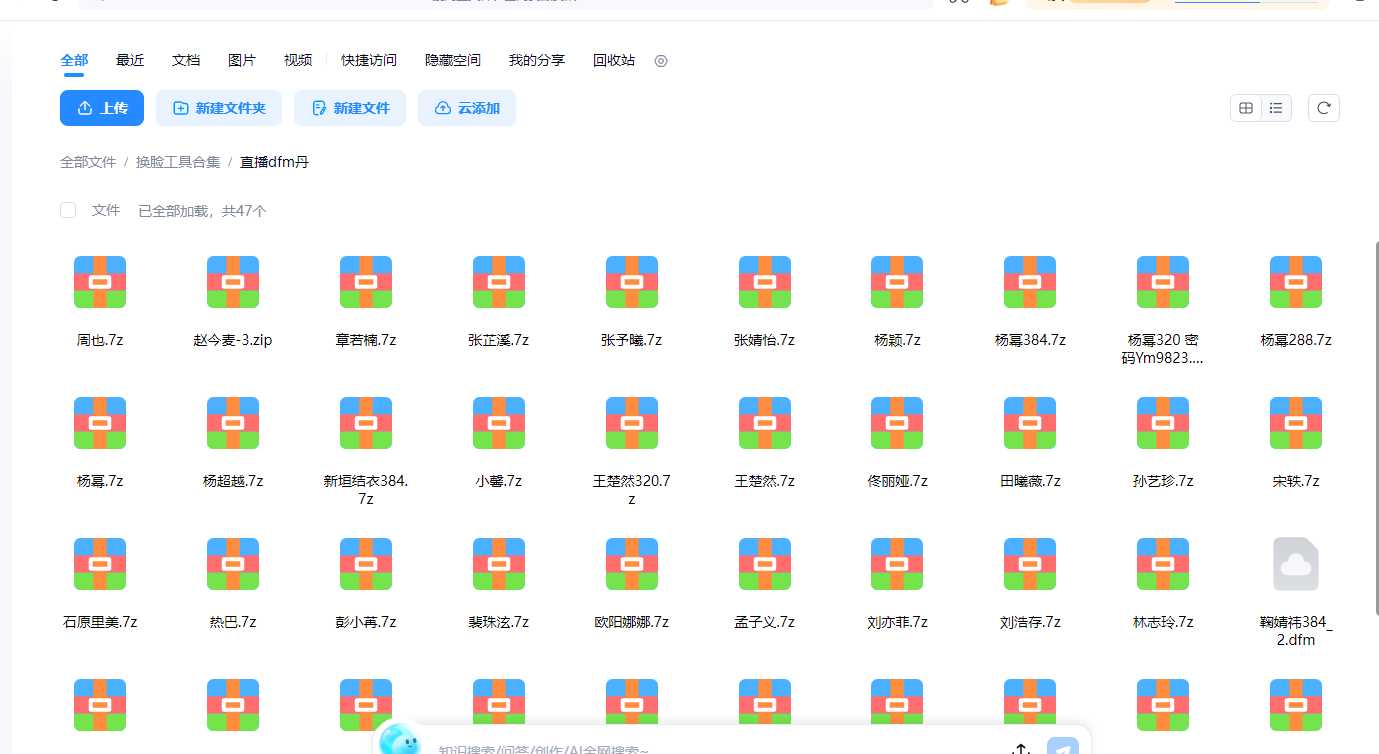Select the 赵今麦-3.zip archive icon
Viewport: 1379px width, 754px height.
[233, 282]
